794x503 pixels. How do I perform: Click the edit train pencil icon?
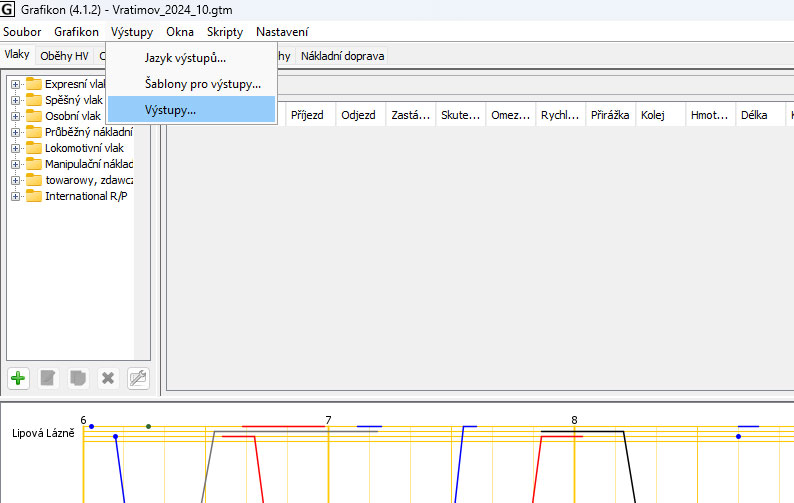[48, 378]
